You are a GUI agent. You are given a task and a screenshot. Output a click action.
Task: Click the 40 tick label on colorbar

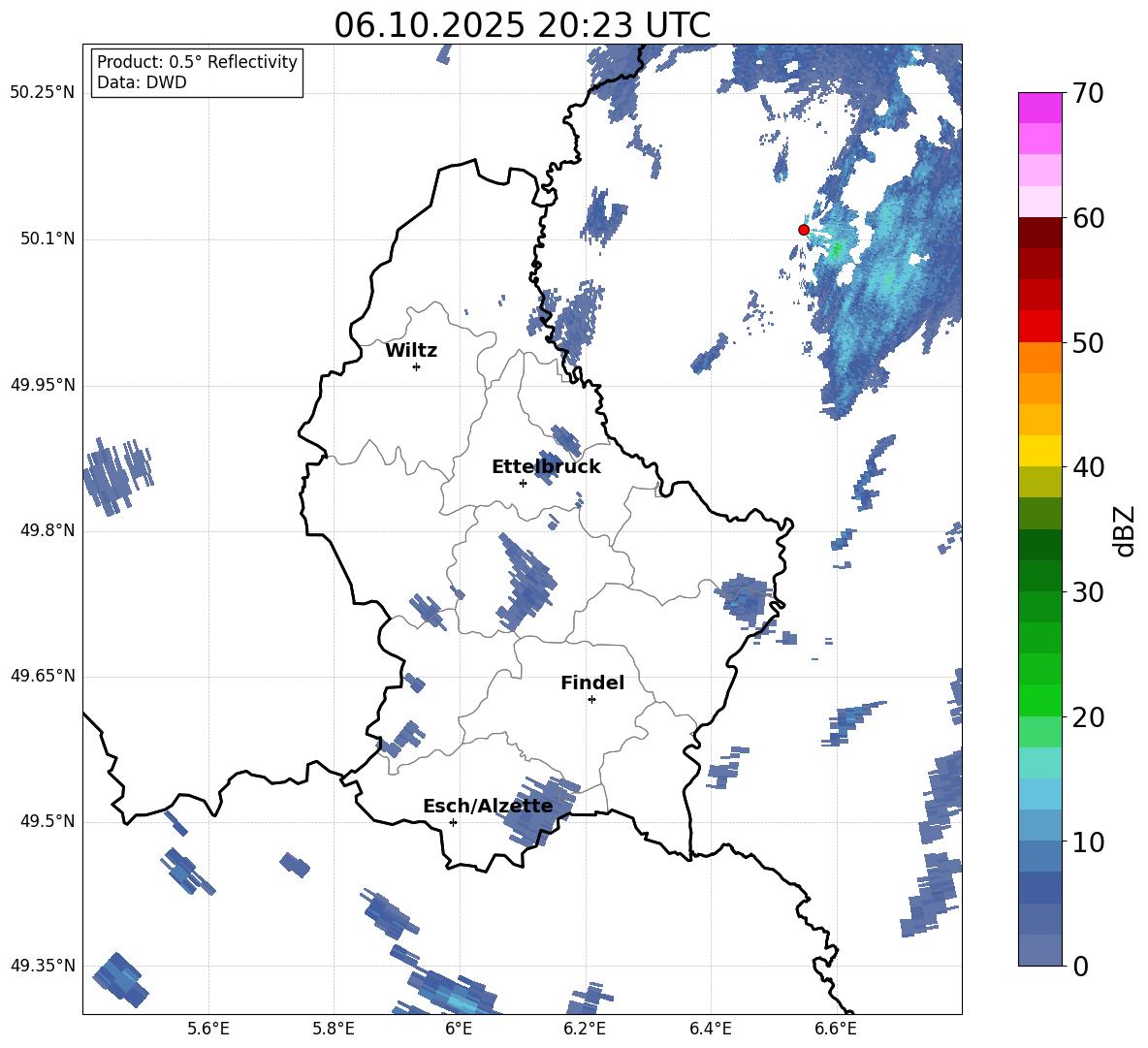[1088, 467]
